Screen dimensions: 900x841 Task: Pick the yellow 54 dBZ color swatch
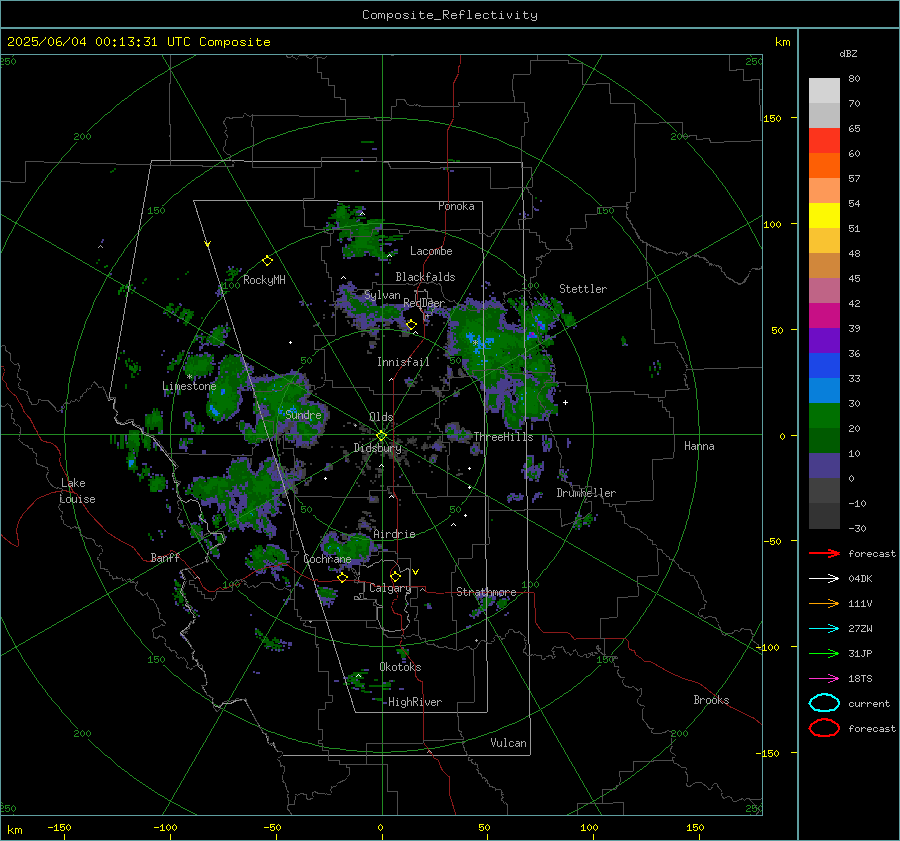tap(824, 216)
